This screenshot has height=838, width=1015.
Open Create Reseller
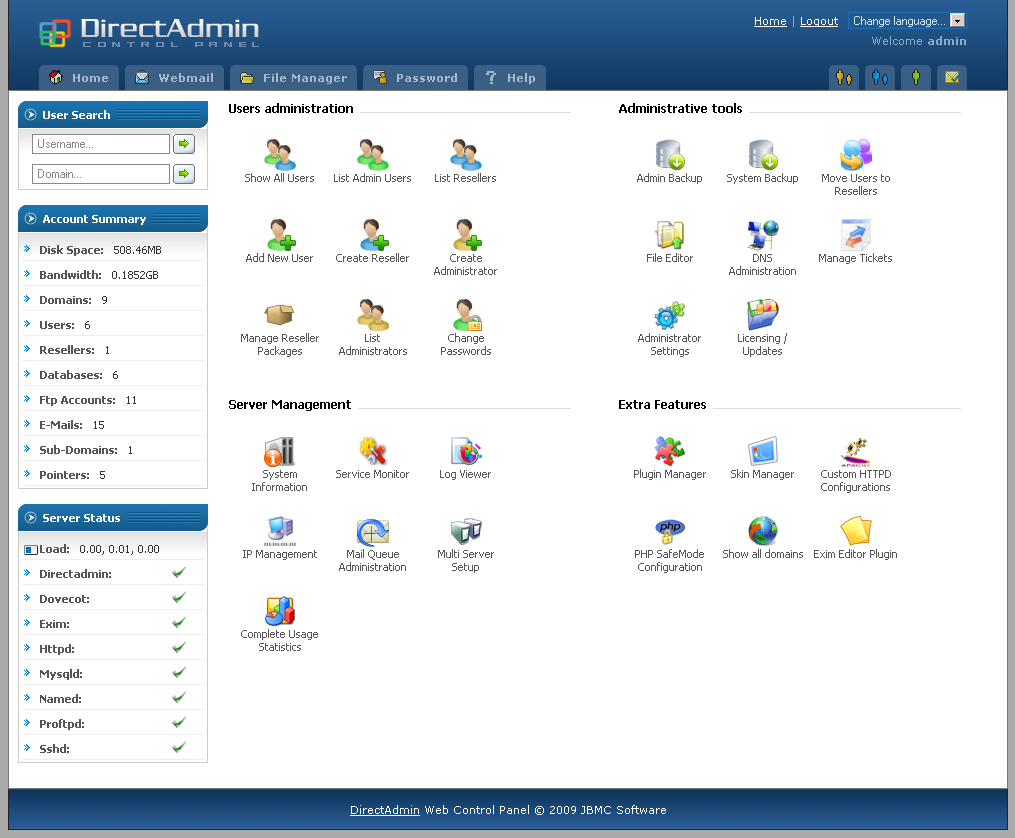pyautogui.click(x=372, y=241)
